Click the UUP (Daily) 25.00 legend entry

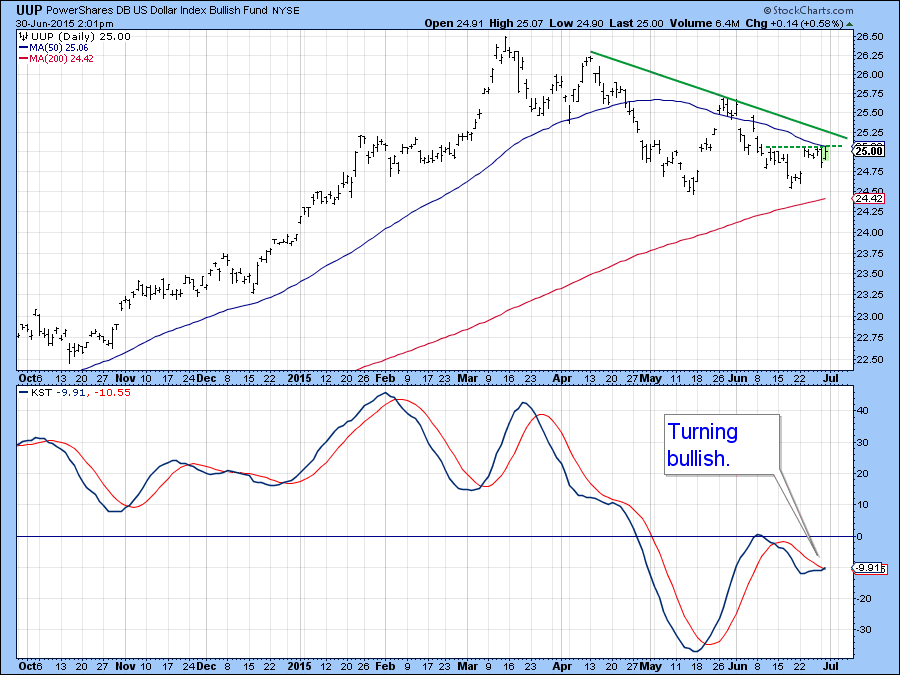tap(81, 37)
